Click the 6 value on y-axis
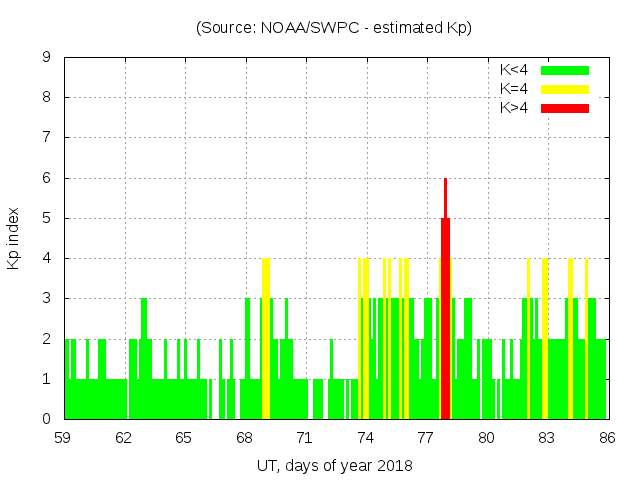Viewport: 640px width, 480px height. click(x=46, y=178)
